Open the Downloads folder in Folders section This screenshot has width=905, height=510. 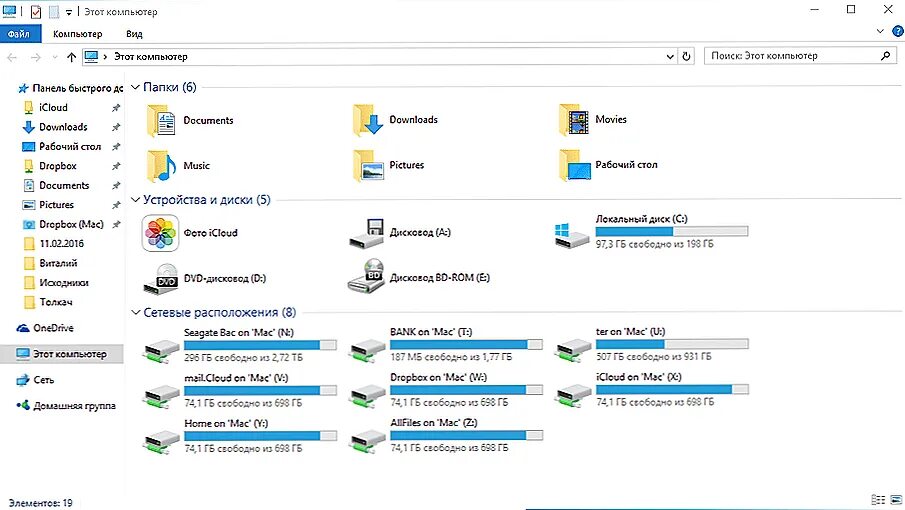pos(368,120)
